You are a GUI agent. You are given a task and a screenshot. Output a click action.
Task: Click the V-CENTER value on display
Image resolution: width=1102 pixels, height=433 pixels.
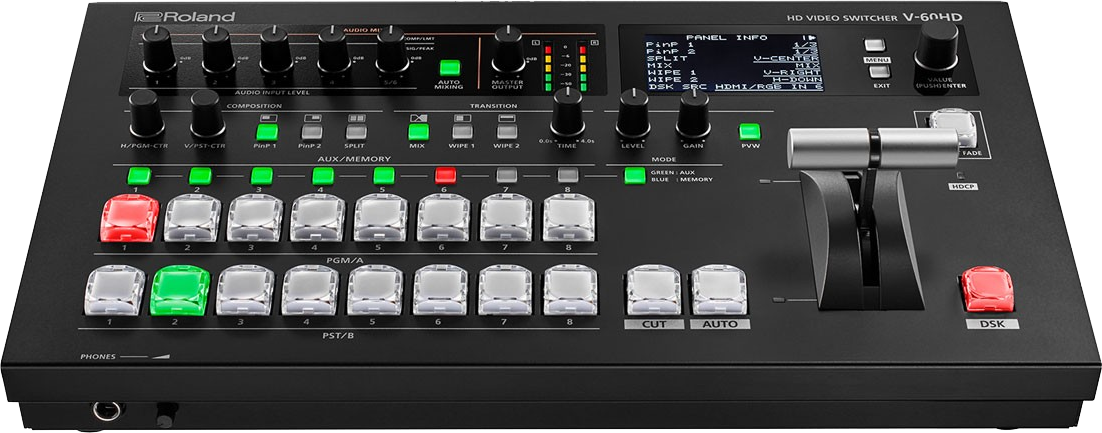pos(786,58)
